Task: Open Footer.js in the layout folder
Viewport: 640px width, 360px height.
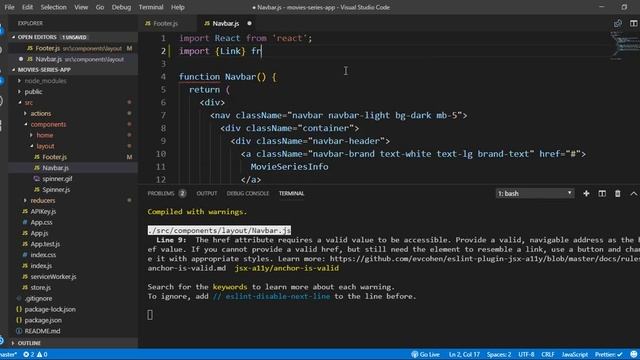Action: [x=54, y=157]
